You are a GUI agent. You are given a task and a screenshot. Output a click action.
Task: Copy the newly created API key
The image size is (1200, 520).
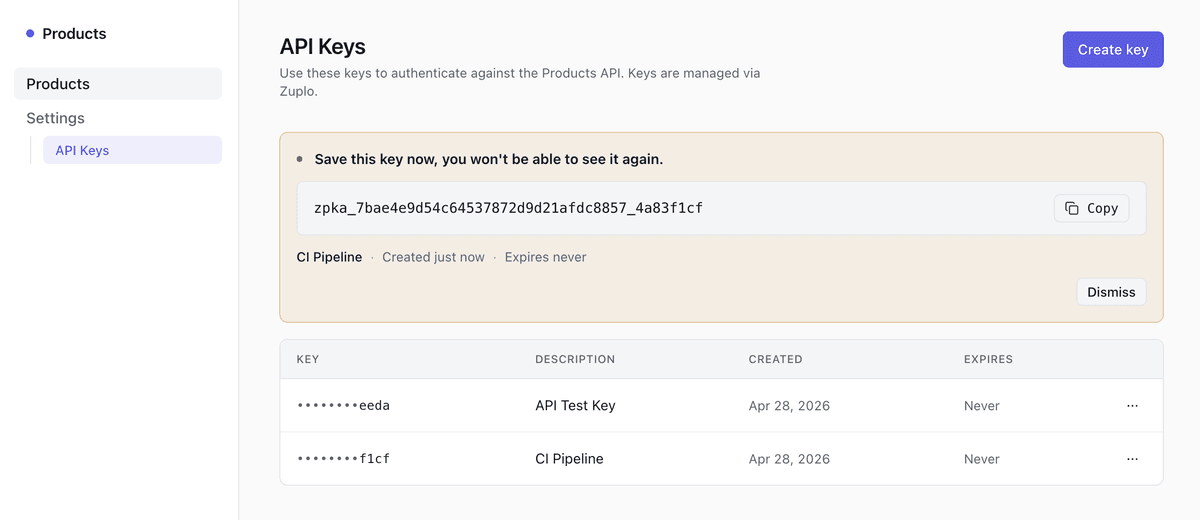coord(1091,208)
